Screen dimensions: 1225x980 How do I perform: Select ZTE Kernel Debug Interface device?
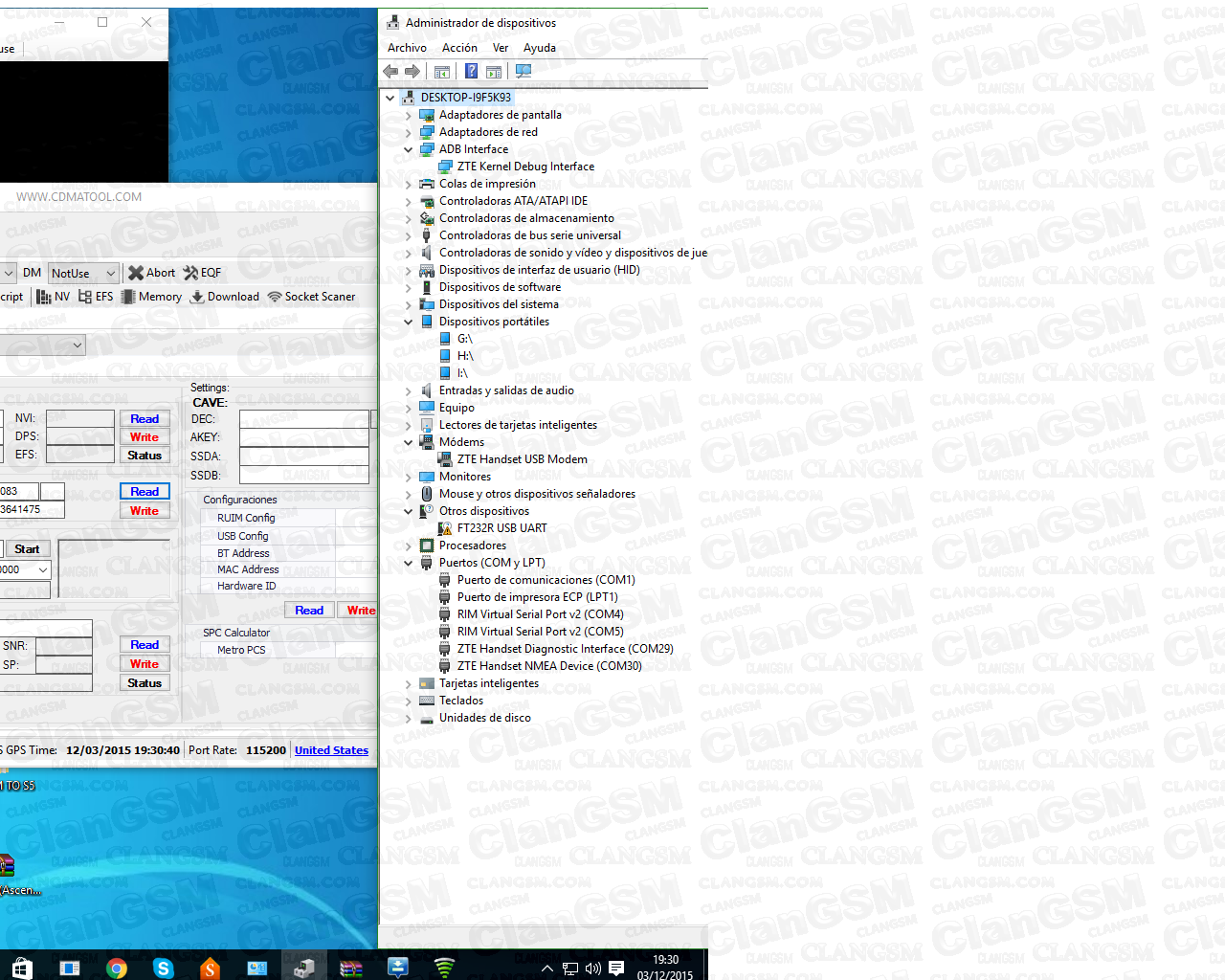(525, 167)
